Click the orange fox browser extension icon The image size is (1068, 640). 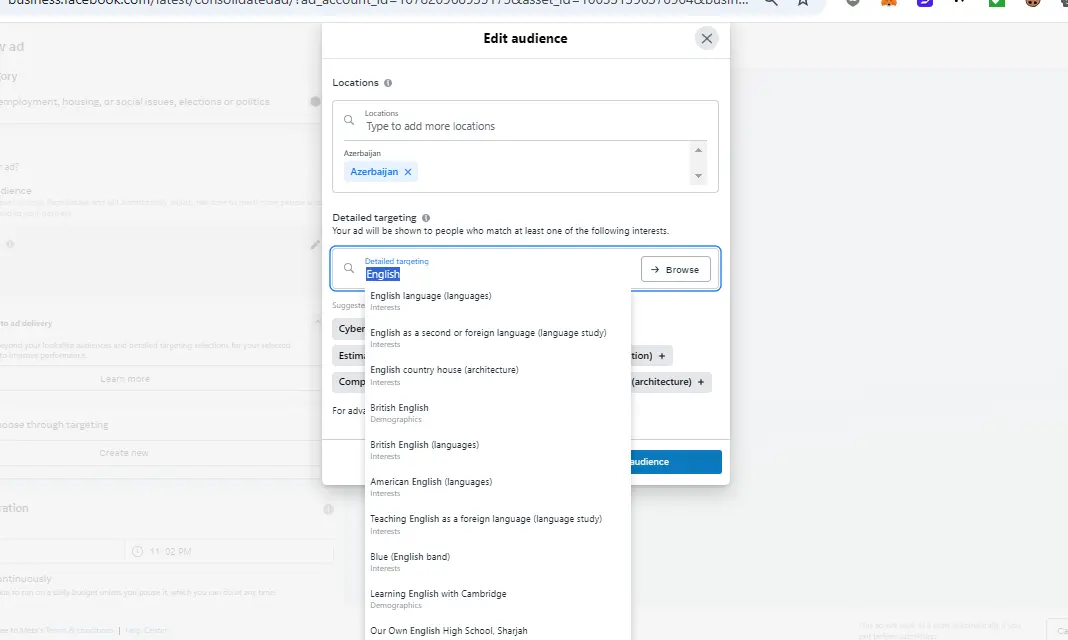click(x=888, y=3)
